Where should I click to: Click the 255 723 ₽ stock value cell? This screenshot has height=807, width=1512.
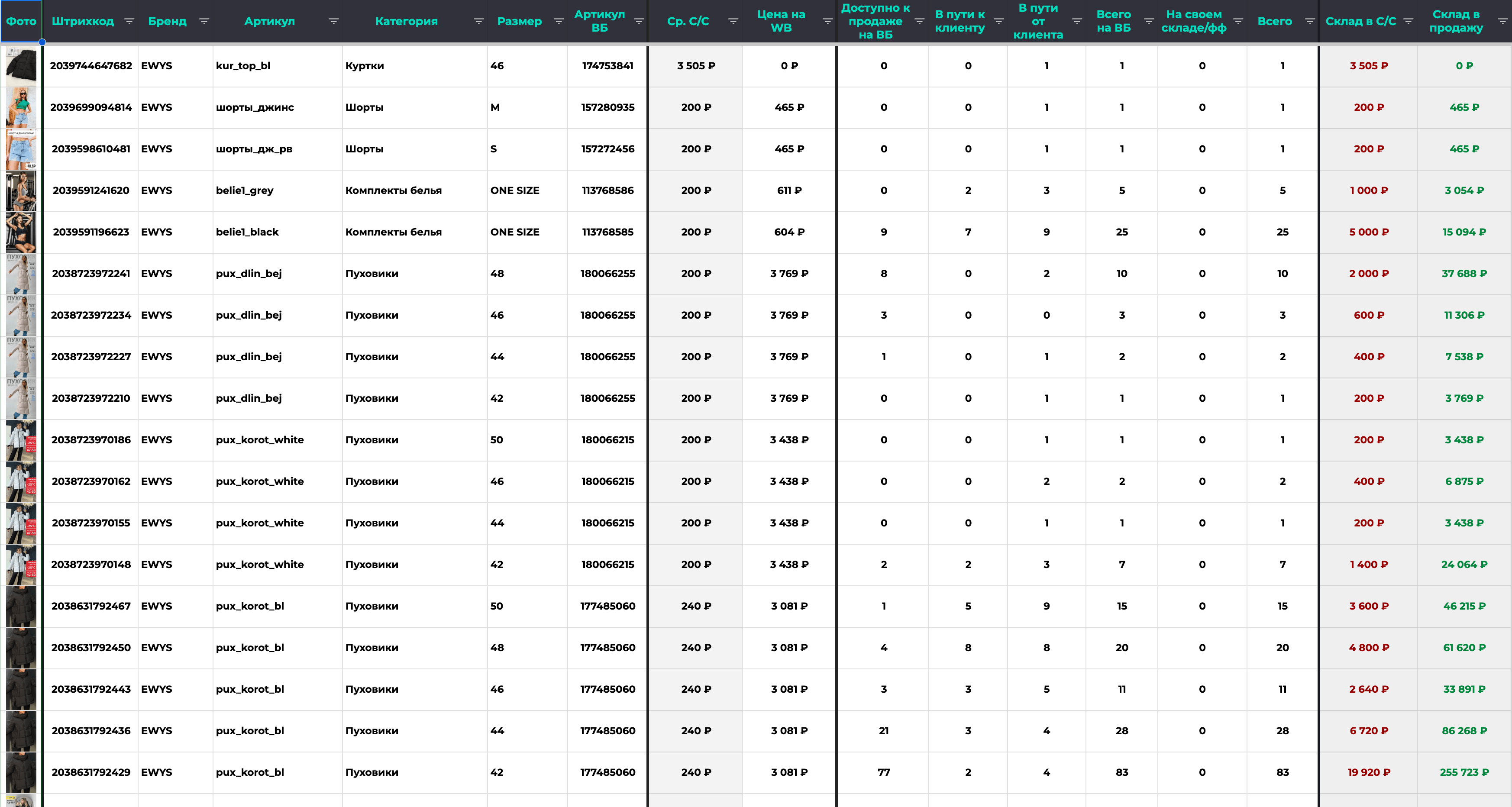point(1464,772)
